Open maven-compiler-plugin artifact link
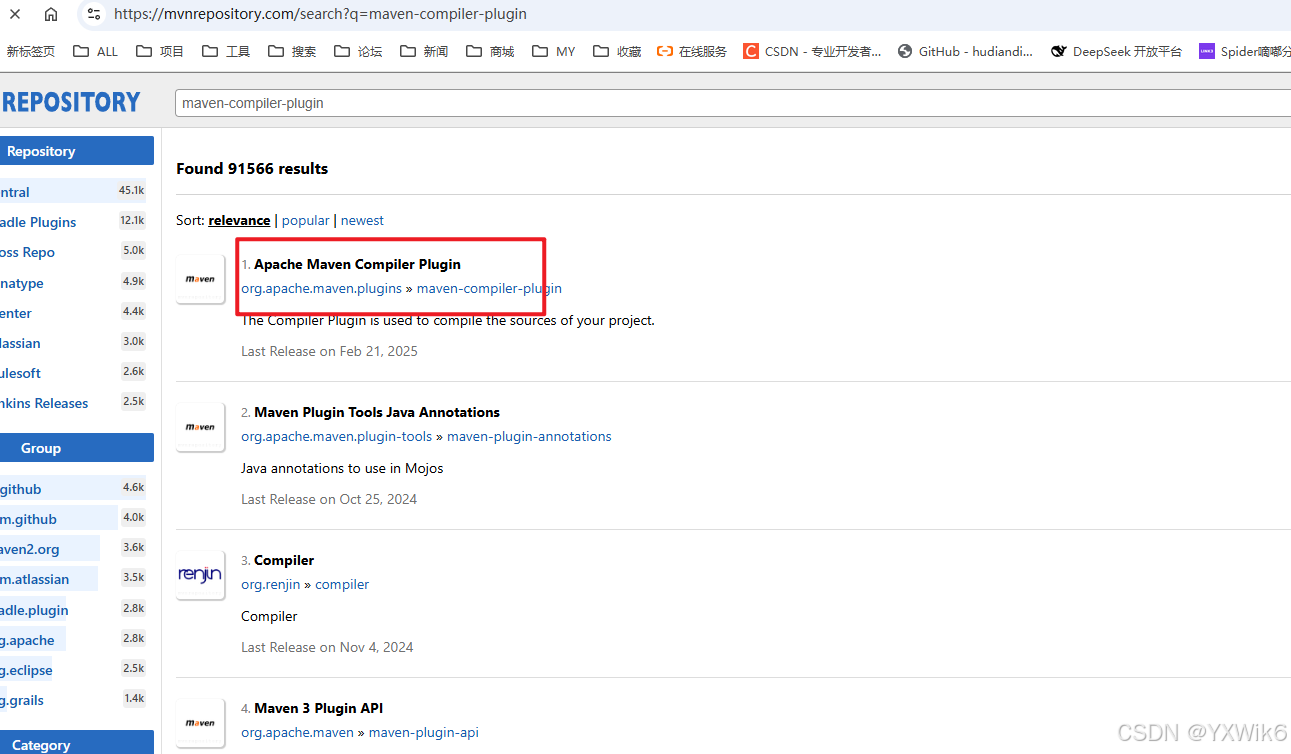This screenshot has width=1291, height=754. coord(489,288)
